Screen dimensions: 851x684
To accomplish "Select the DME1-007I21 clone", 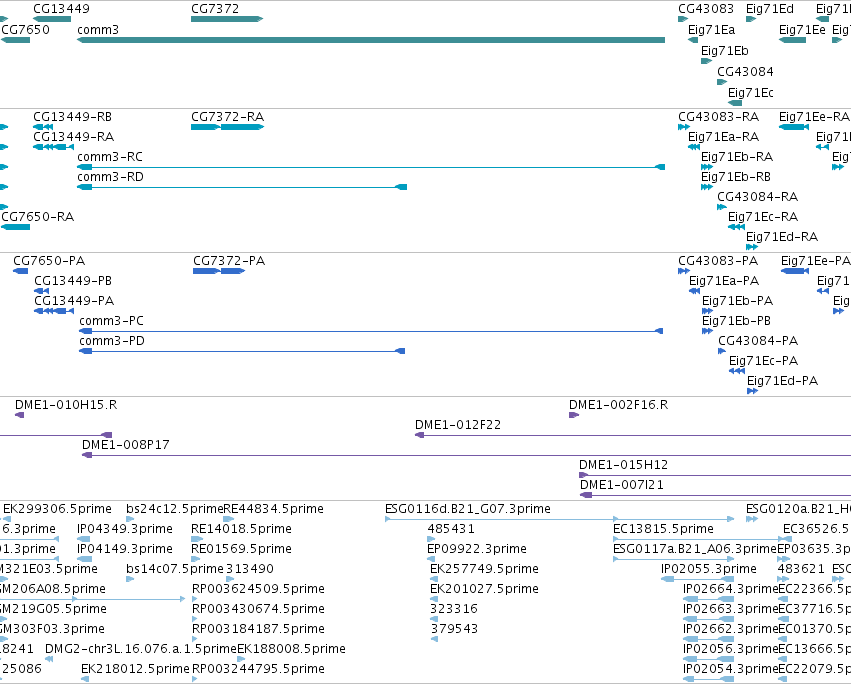I will coord(715,495).
